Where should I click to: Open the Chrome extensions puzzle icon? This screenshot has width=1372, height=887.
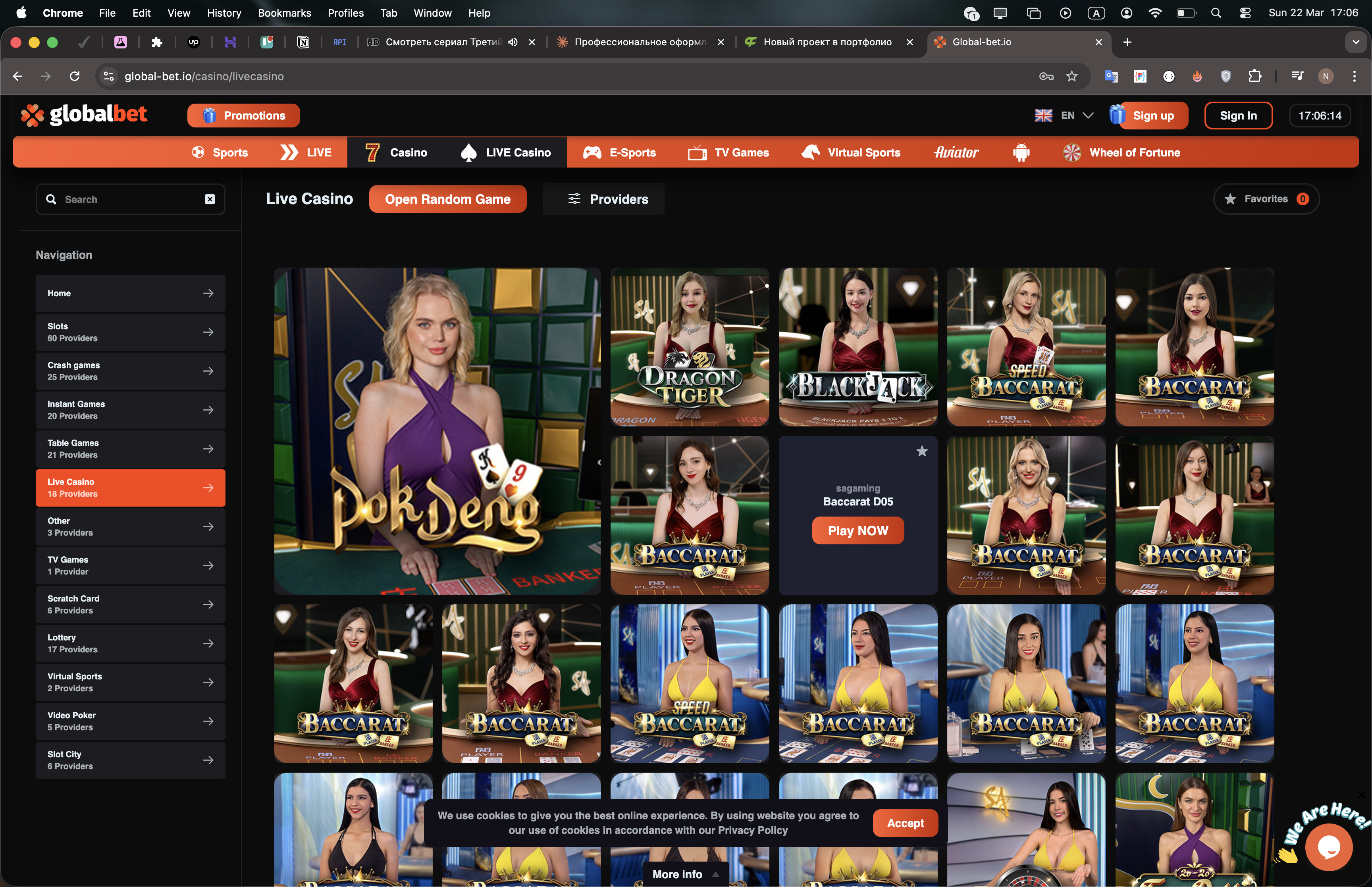(x=1254, y=76)
